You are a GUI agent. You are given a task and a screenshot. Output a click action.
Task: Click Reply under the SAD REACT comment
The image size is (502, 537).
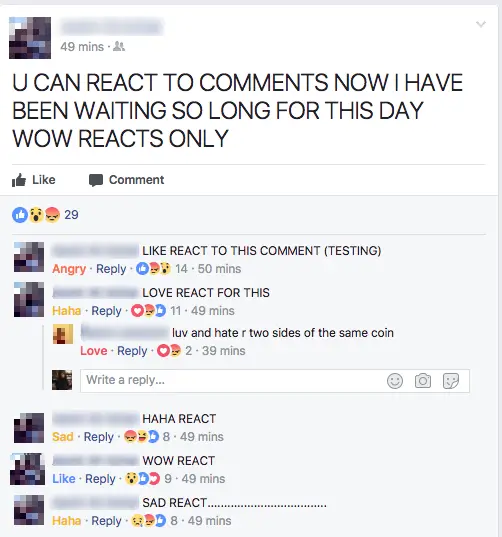point(106,521)
